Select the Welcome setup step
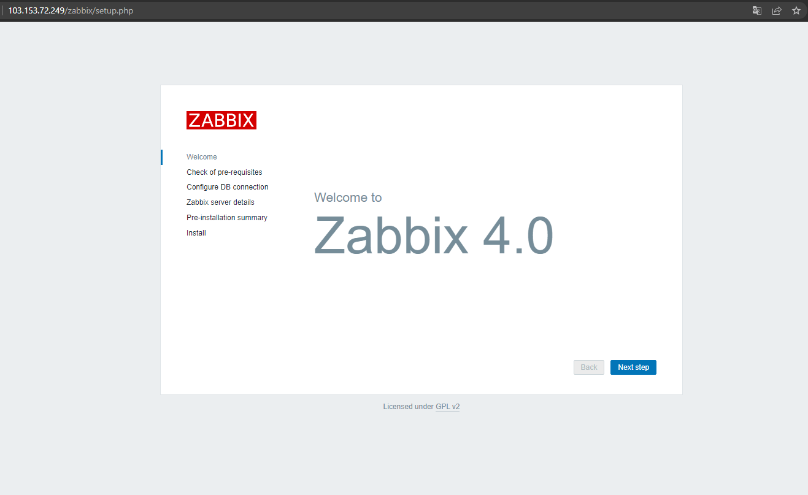The height and width of the screenshot is (495, 808). [x=201, y=157]
